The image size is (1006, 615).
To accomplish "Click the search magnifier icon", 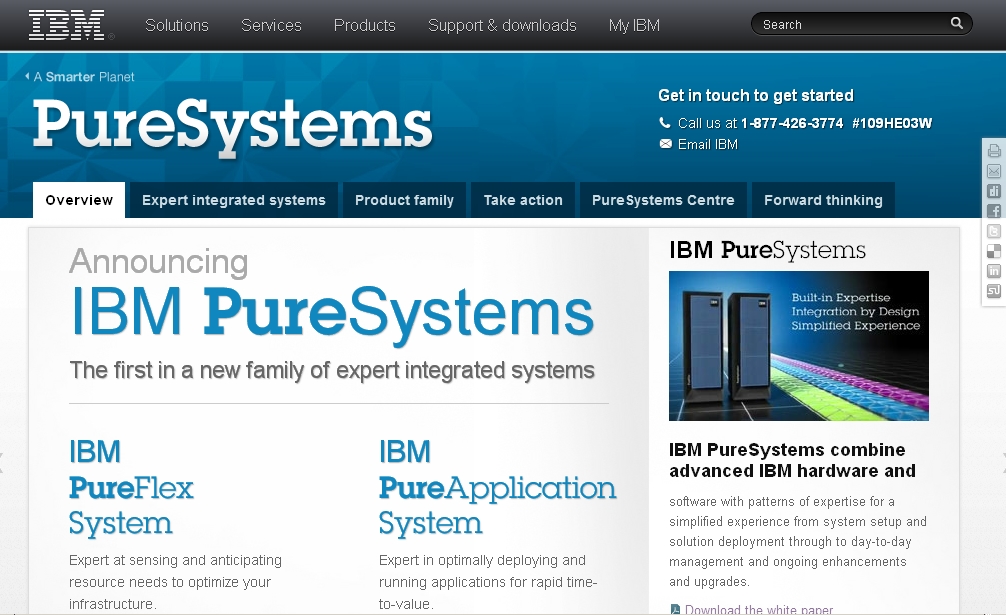I will point(956,24).
